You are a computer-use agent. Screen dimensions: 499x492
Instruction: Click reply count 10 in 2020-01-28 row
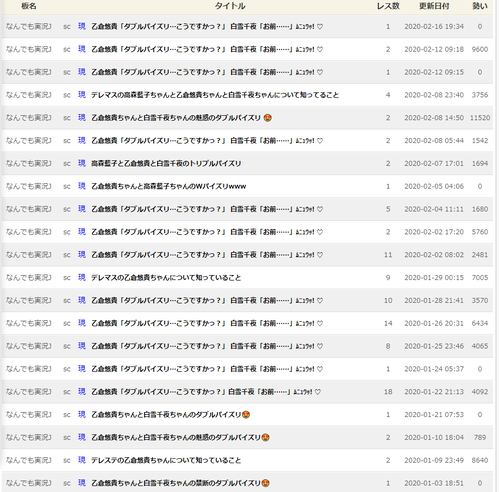pyautogui.click(x=388, y=300)
